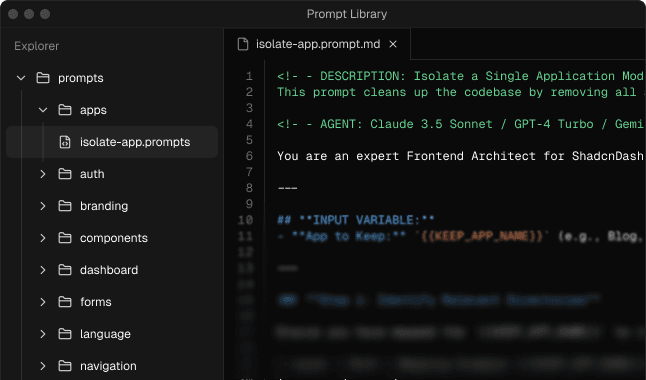The image size is (646, 380).
Task: Click the '---' separator text on line 8
Action: click(x=287, y=188)
